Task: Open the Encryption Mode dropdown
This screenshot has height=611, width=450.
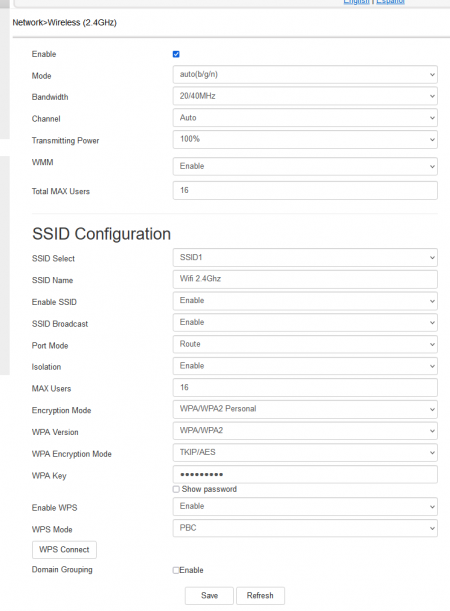Action: (305, 409)
